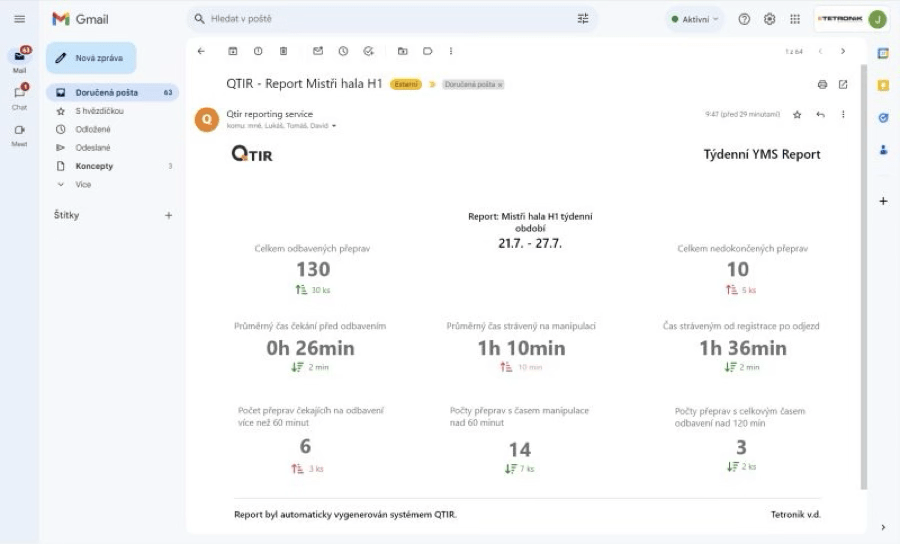The width and height of the screenshot is (900, 544).
Task: Open Tasks in the side panel
Action: pos(883,118)
